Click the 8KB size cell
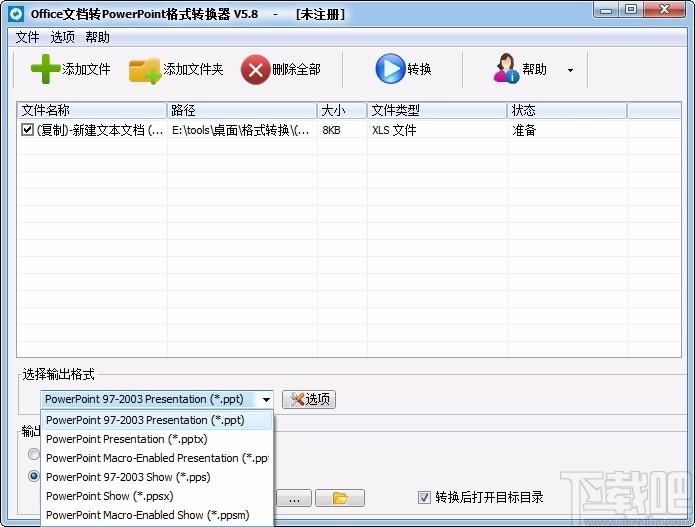Screen dimensions: 695x527 (332, 130)
